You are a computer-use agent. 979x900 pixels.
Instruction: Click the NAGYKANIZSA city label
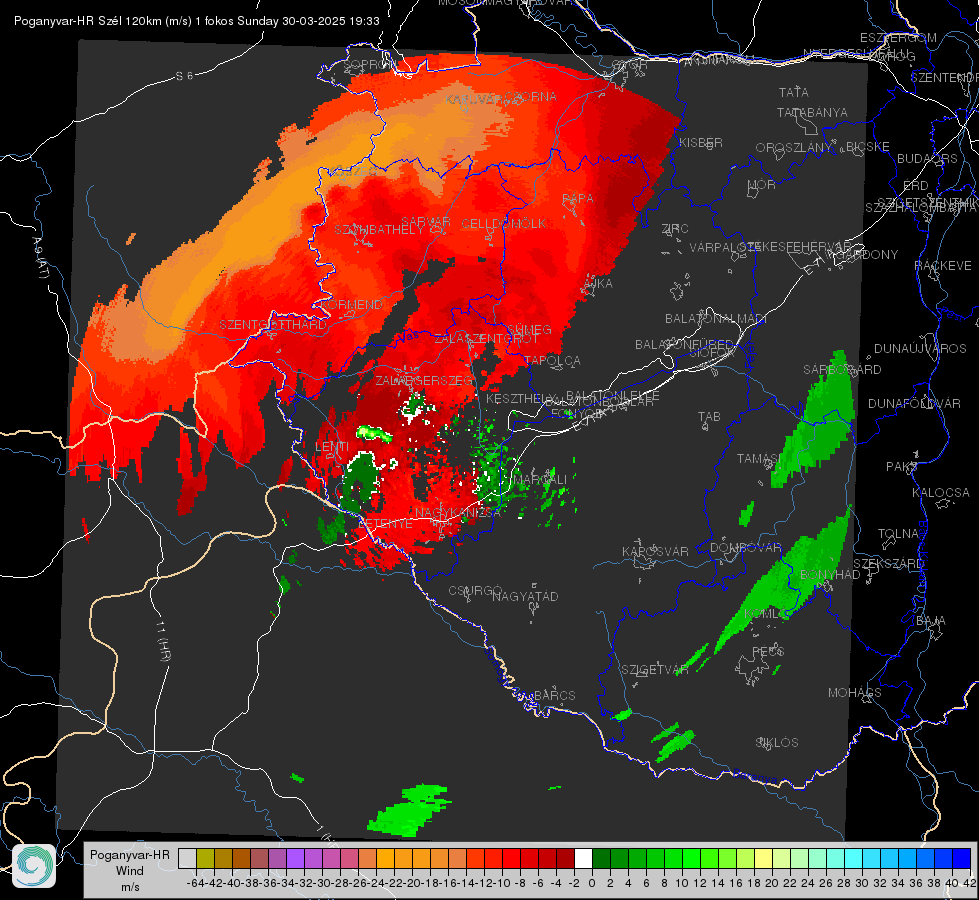pos(458,512)
